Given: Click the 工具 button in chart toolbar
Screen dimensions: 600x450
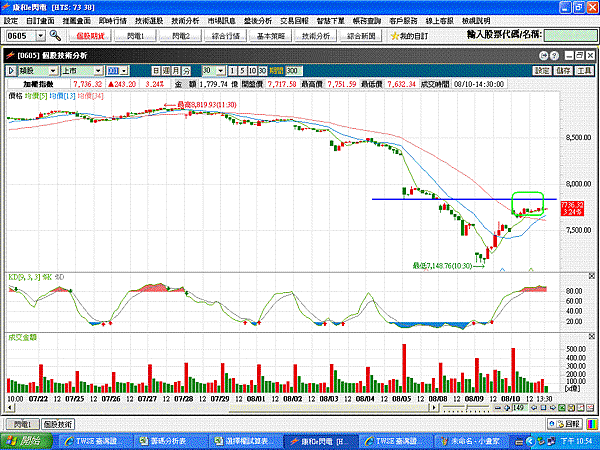Looking at the screenshot, I should coord(584,71).
